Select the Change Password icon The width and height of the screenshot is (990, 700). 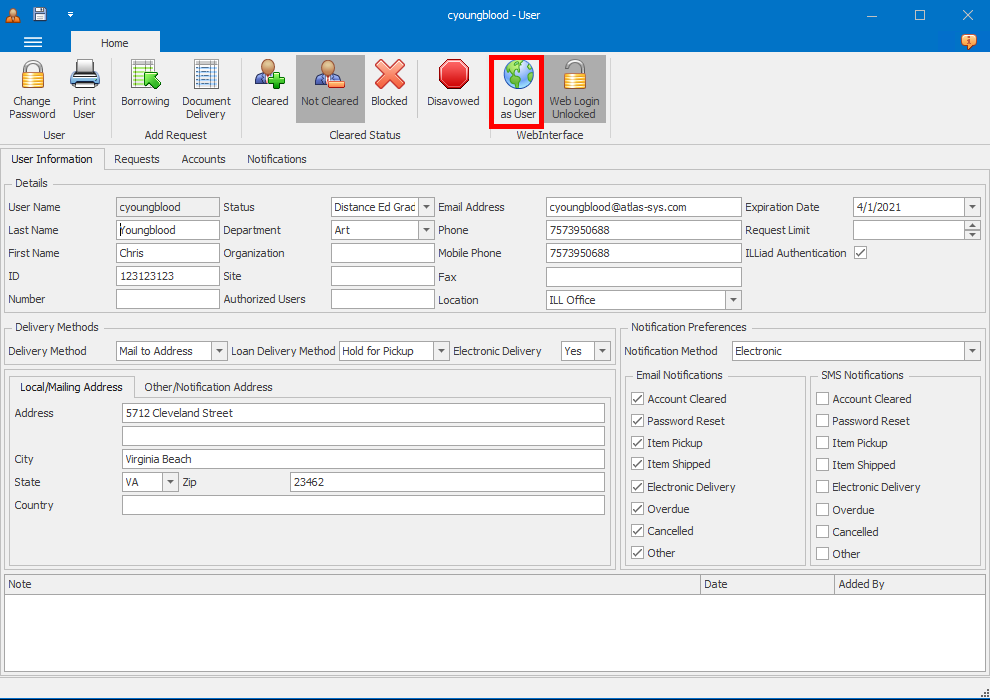point(32,88)
